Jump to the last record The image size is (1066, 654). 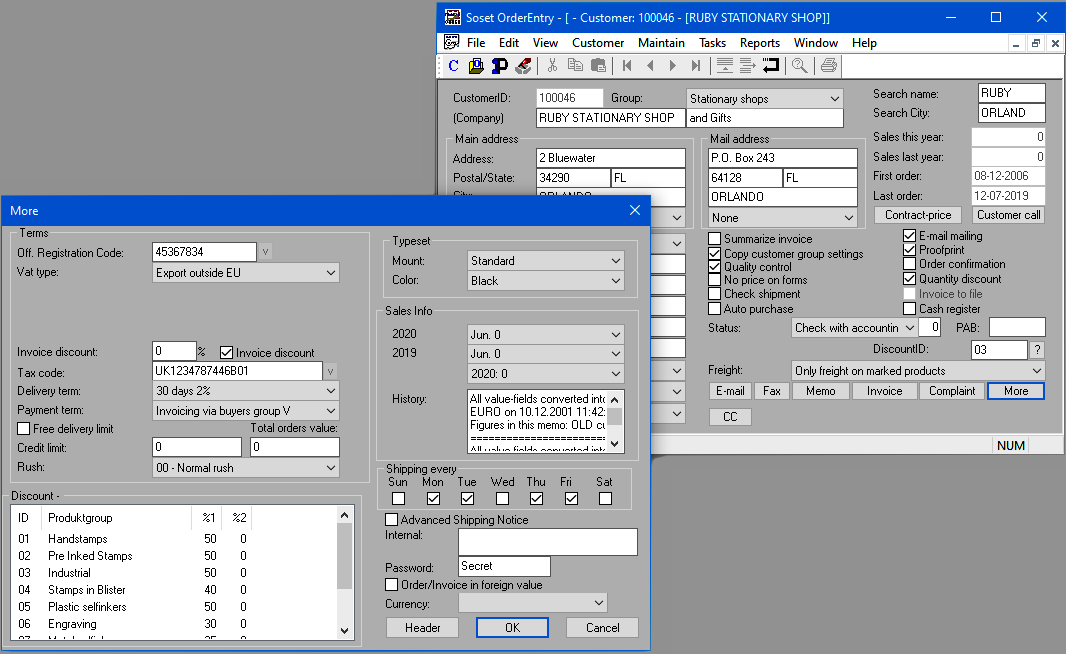(x=696, y=66)
